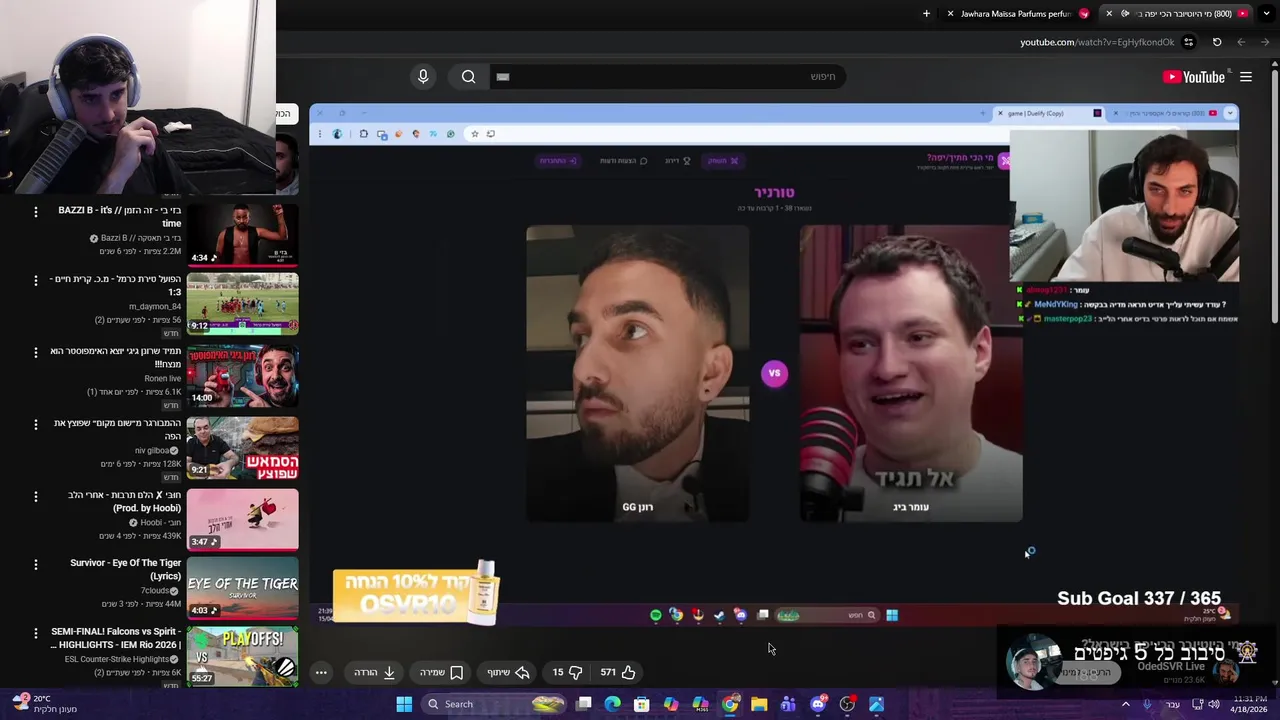1280x720 pixels.
Task: Open the 7clouds channel name
Action: click(154, 591)
